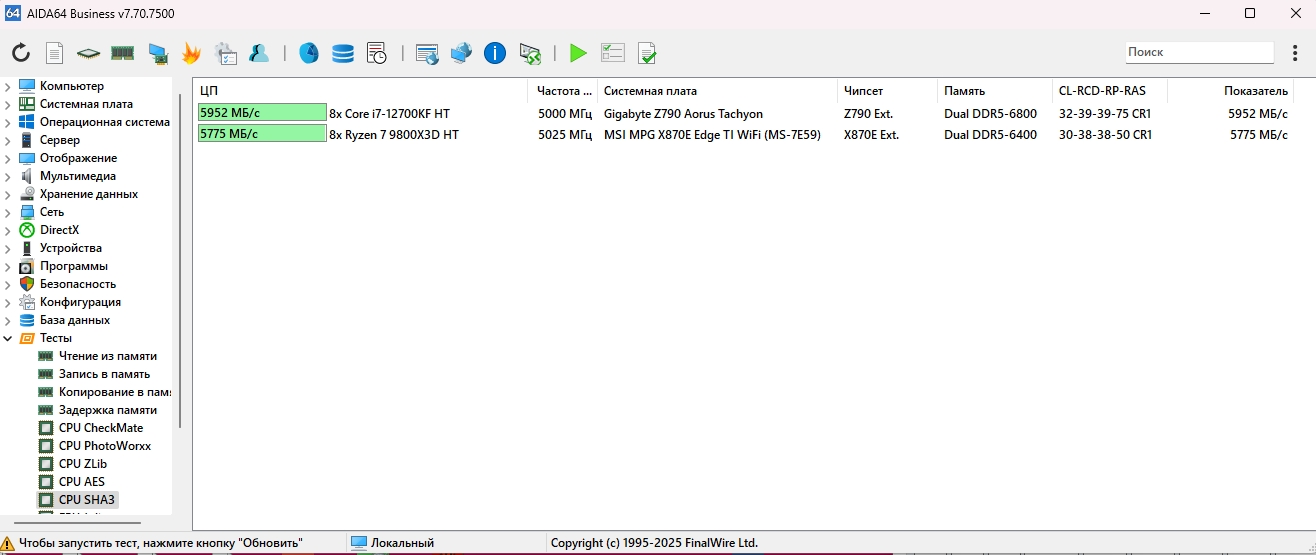Expand the Компьютер tree node

coord(8,86)
